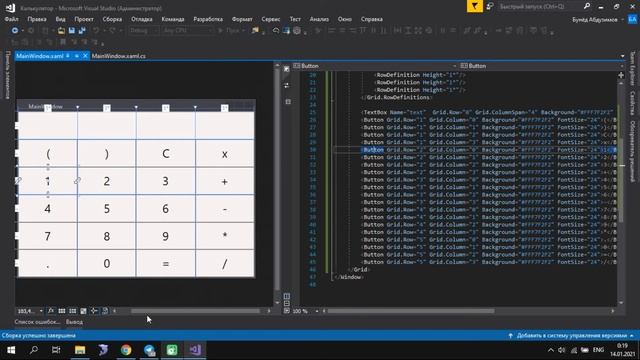Open the user account name dropdown

(x=598, y=20)
